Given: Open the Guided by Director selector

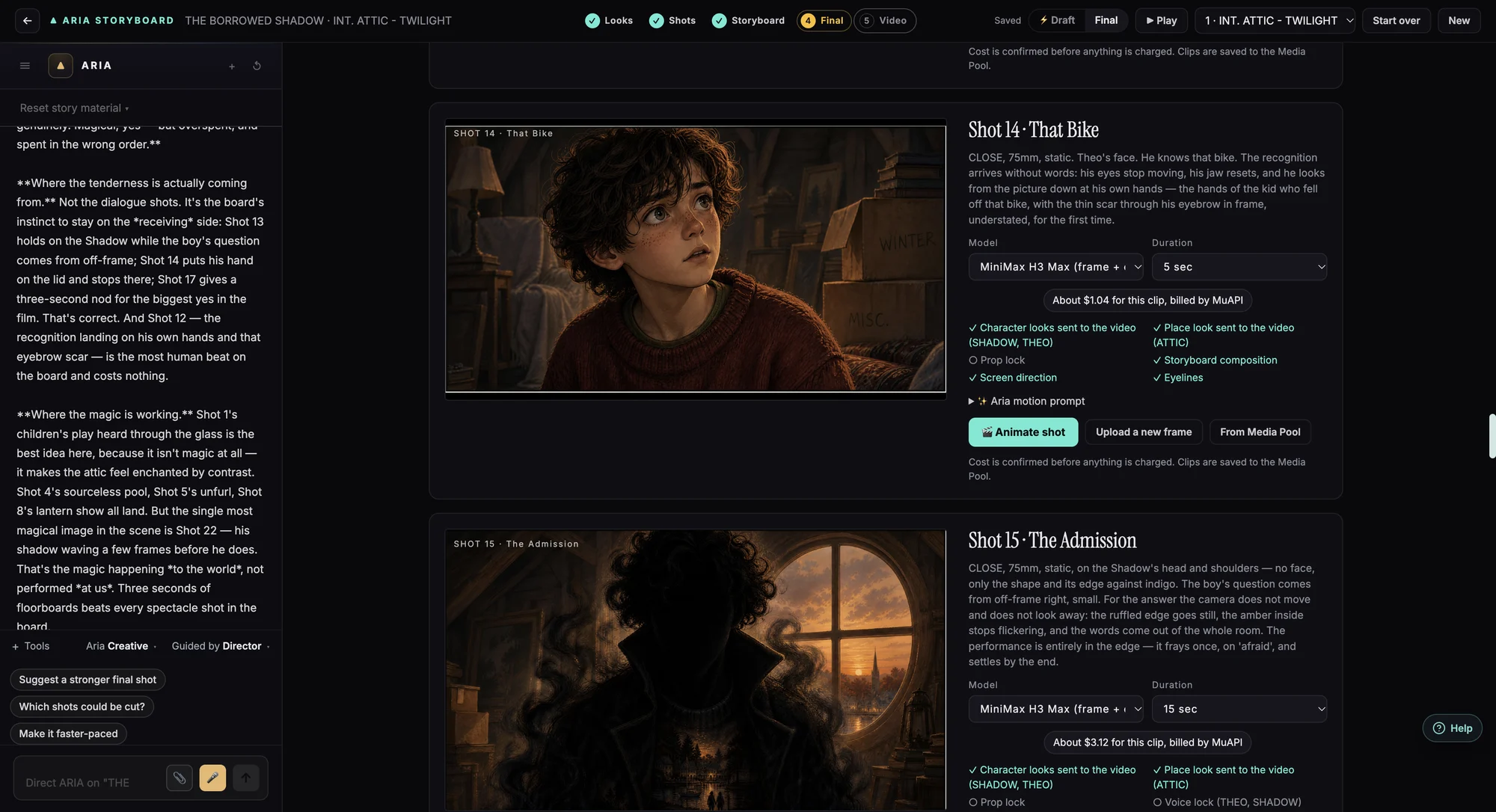Looking at the screenshot, I should coord(221,646).
